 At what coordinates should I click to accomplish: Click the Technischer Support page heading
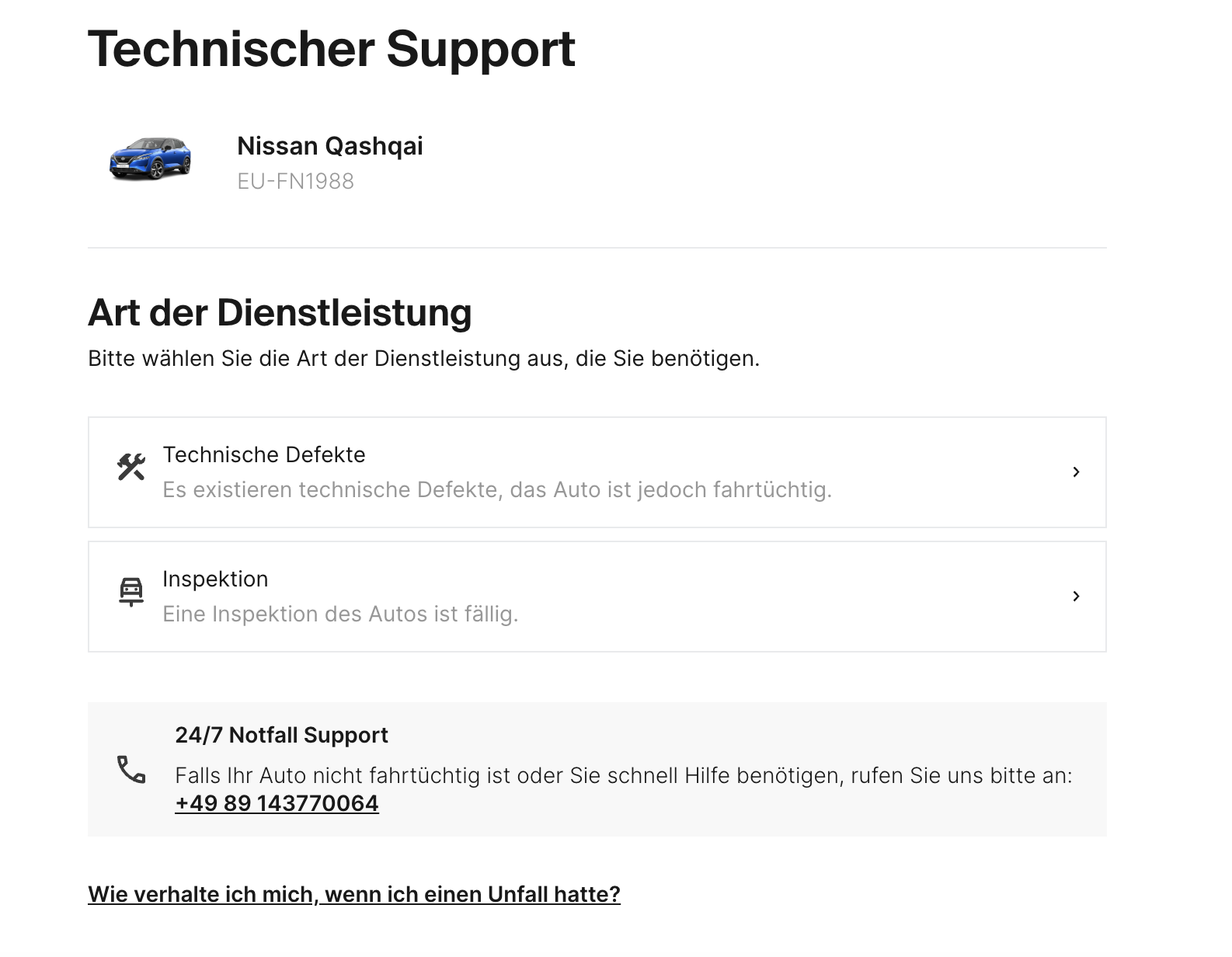(x=332, y=49)
